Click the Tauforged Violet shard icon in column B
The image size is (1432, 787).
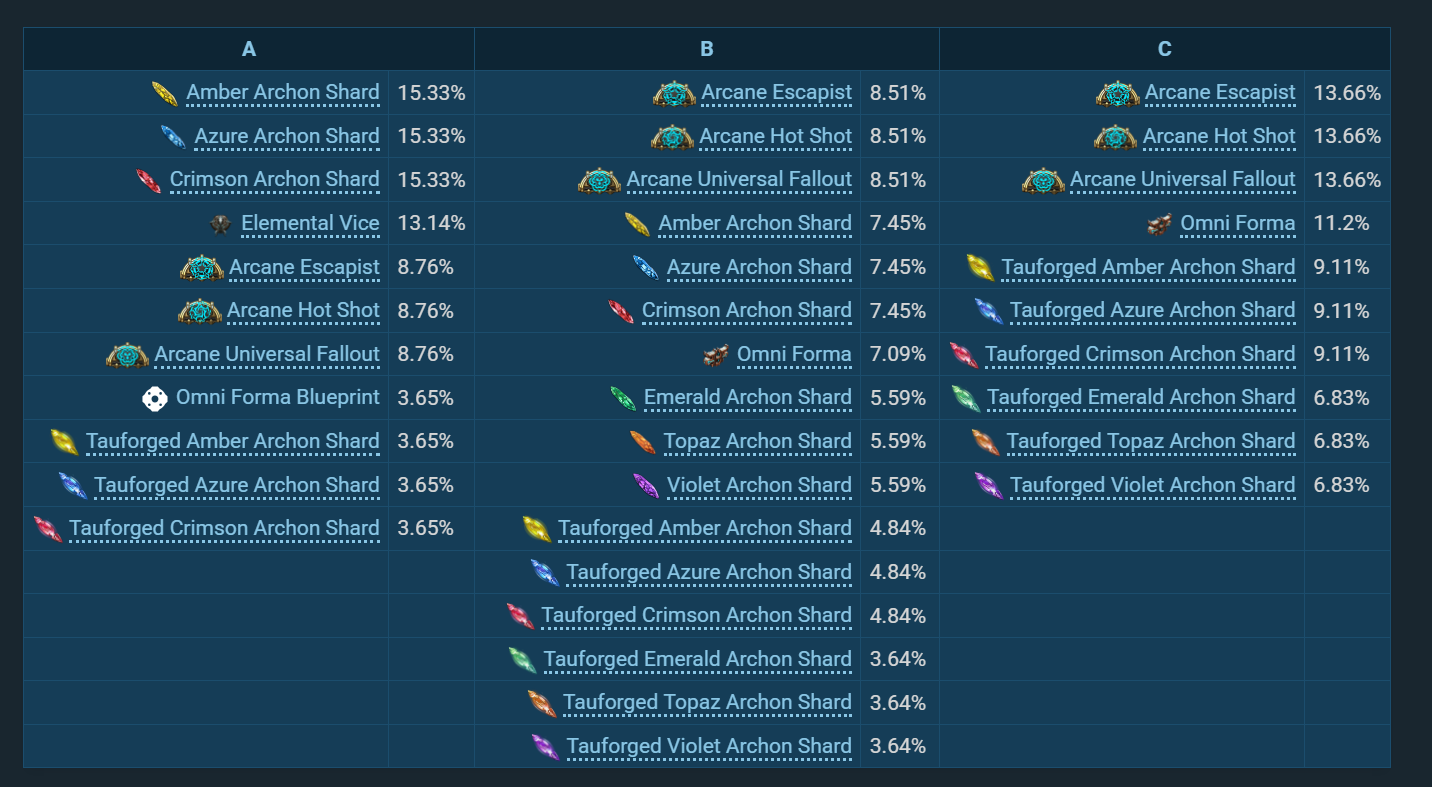point(545,747)
